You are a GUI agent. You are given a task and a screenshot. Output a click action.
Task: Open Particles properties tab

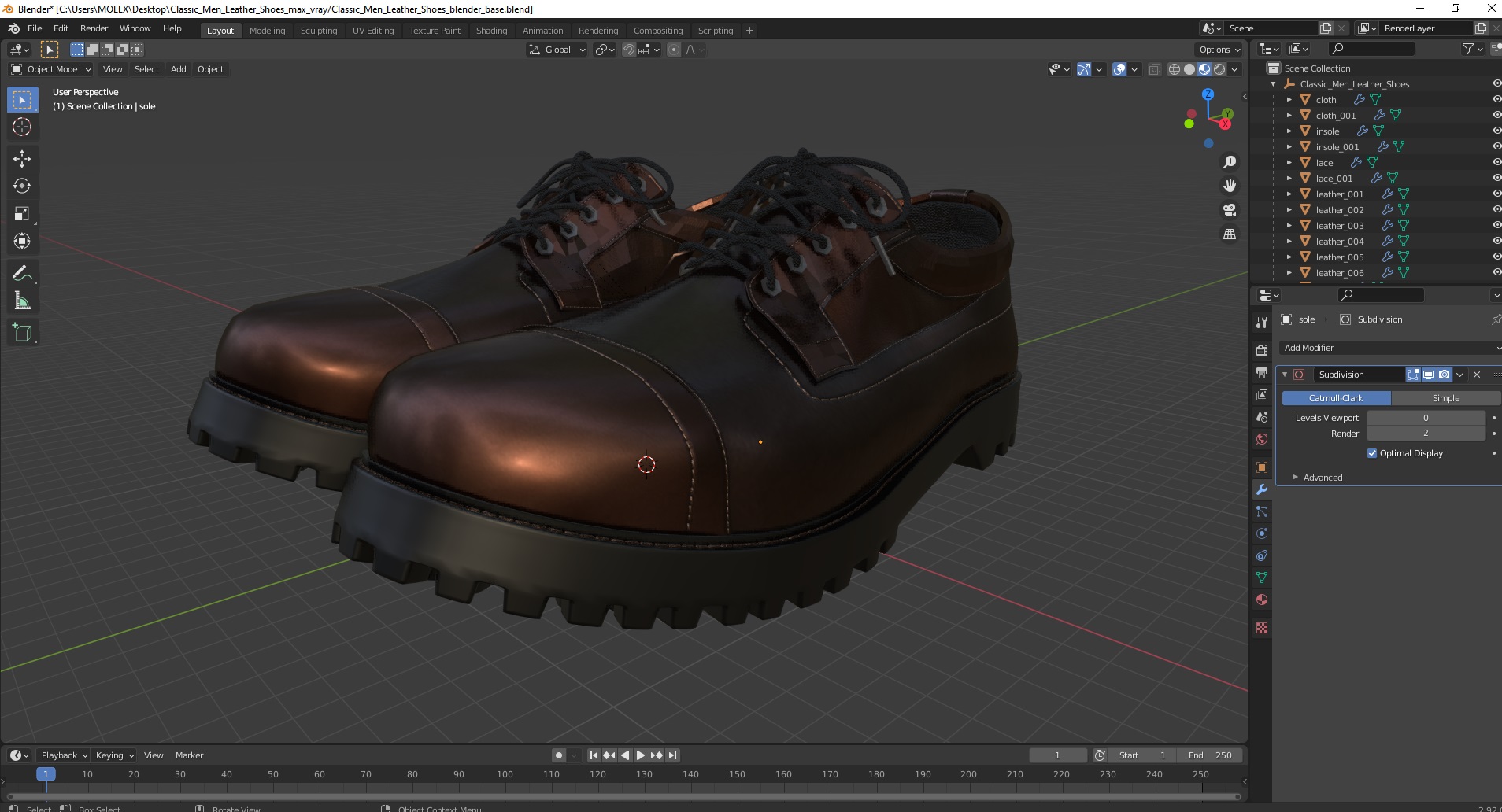pos(1262,511)
